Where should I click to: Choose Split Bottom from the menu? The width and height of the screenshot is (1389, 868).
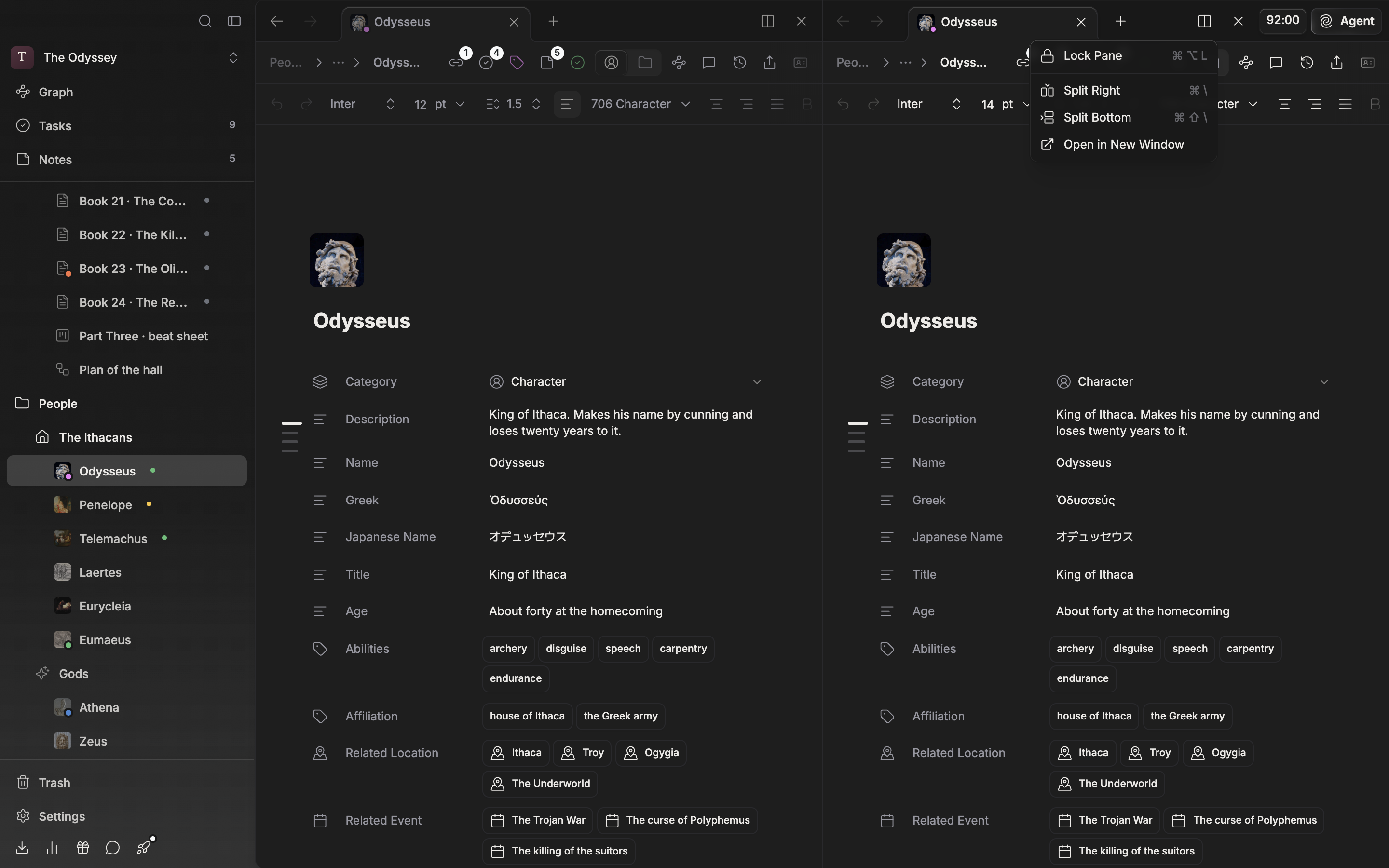point(1124,117)
